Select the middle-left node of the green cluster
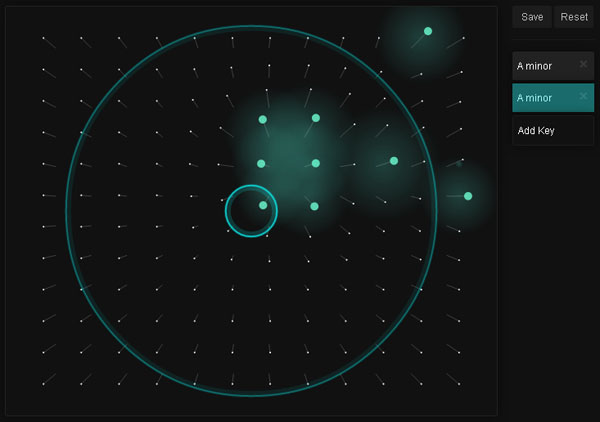This screenshot has width=600, height=422. [261, 163]
